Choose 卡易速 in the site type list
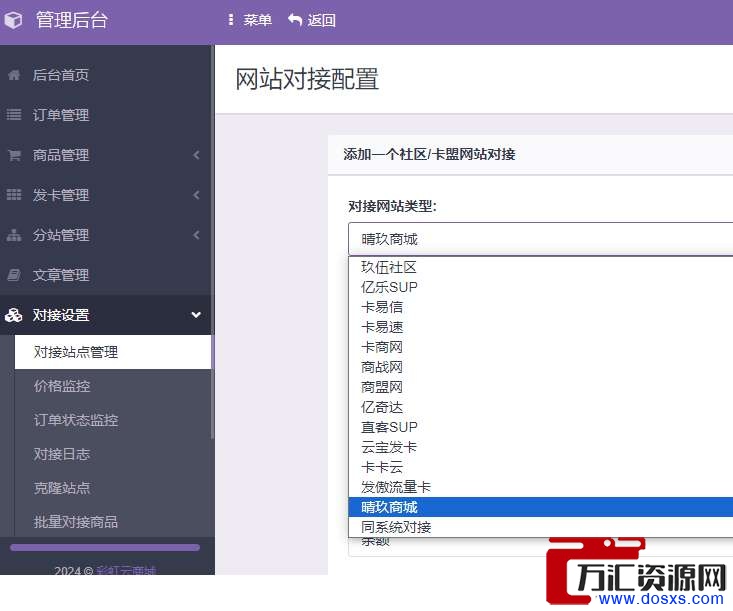Image resolution: width=733 pixels, height=611 pixels. 540,327
